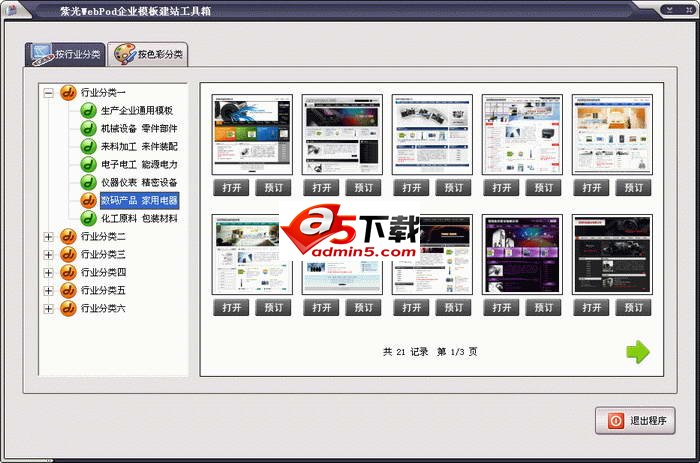Open the purple themed template thumbnail
This screenshot has width=700, height=463.
[x=522, y=254]
